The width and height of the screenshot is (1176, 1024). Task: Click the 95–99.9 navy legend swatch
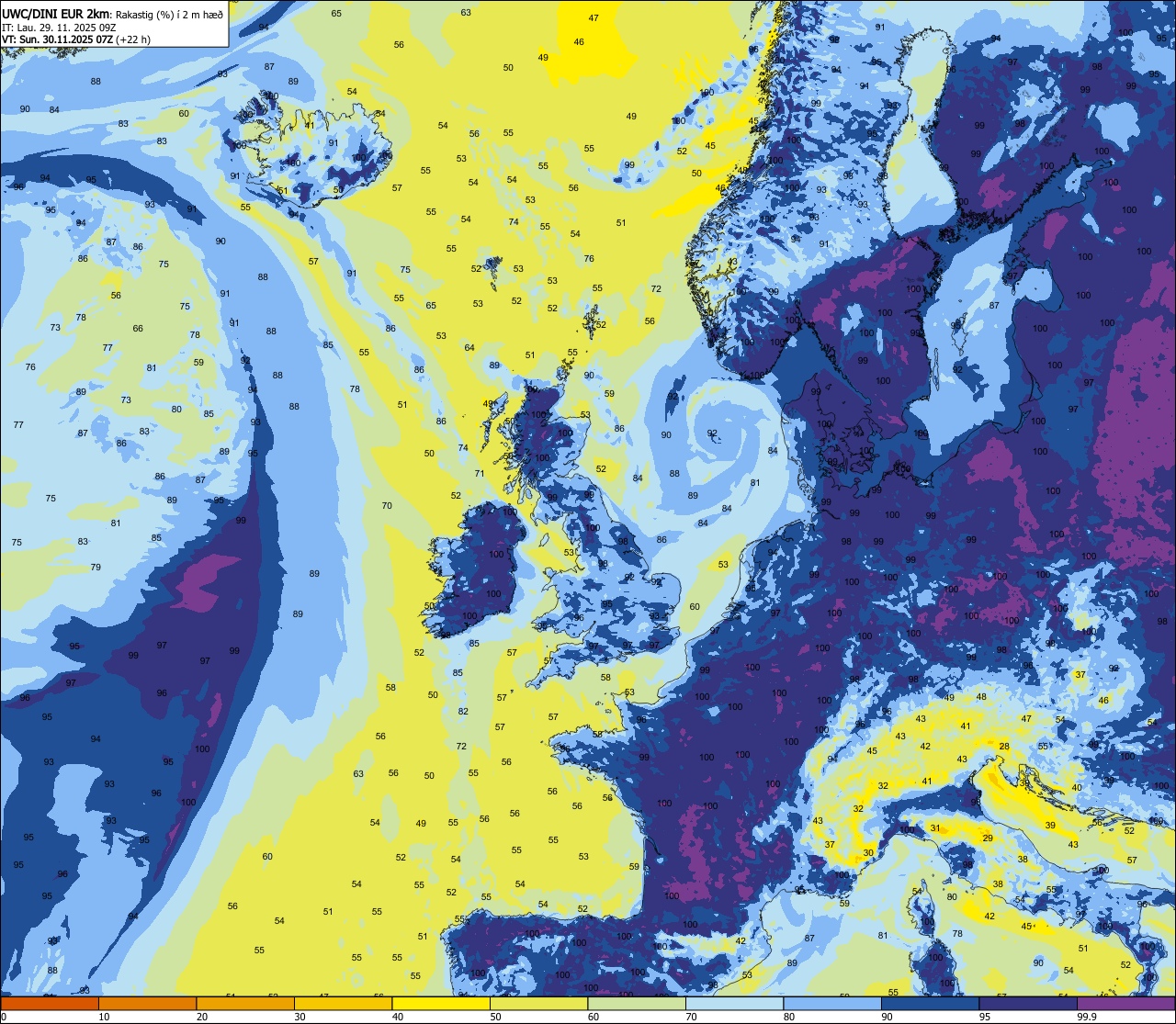pyautogui.click(x=1028, y=1003)
